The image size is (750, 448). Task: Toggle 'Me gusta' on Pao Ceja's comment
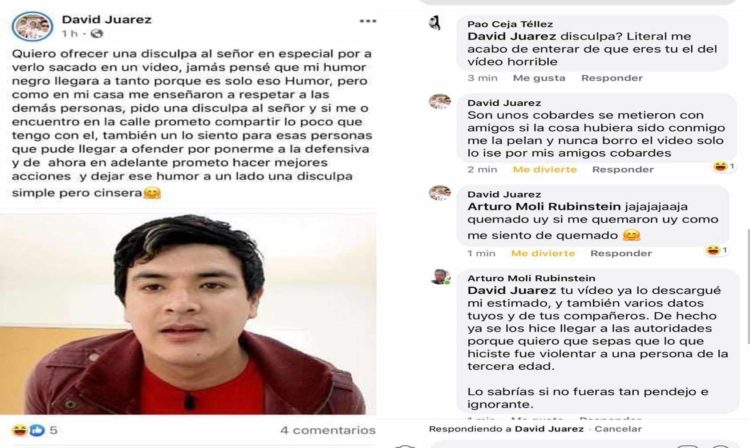[539, 78]
